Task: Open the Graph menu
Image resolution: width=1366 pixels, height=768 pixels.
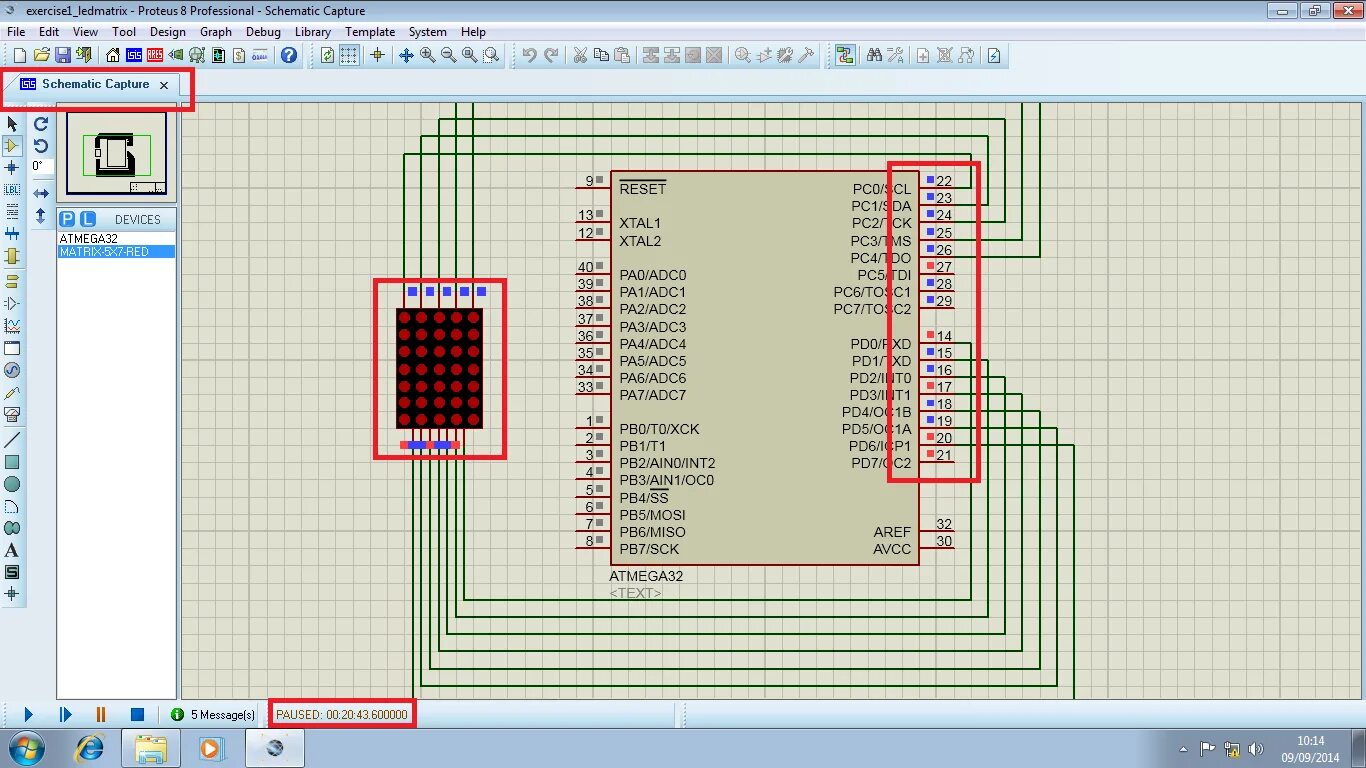Action: pyautogui.click(x=216, y=32)
